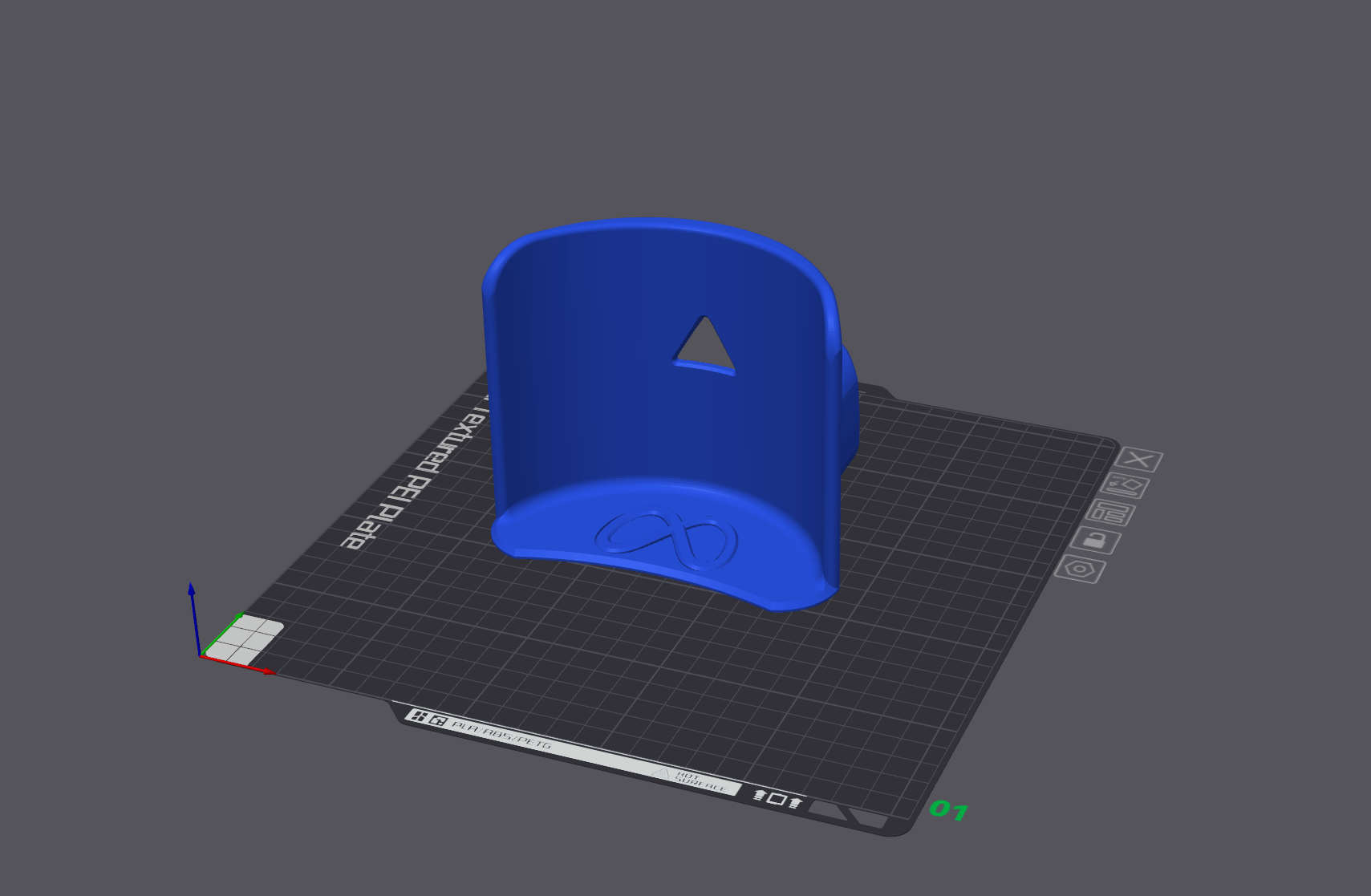Click the PLA/ABS/PETG text on plate label
This screenshot has width=1371, height=896.
[502, 735]
